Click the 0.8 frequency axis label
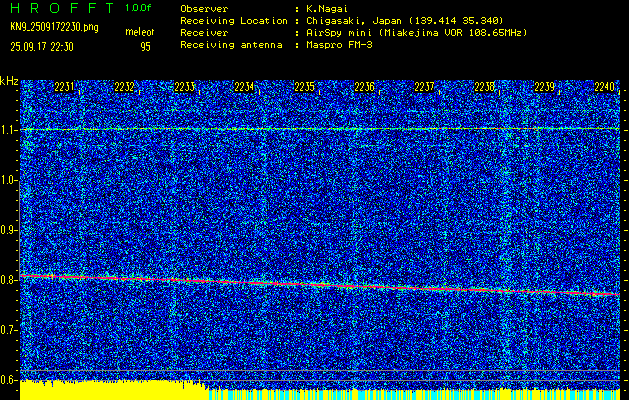629x400 pixels. click(x=8, y=280)
